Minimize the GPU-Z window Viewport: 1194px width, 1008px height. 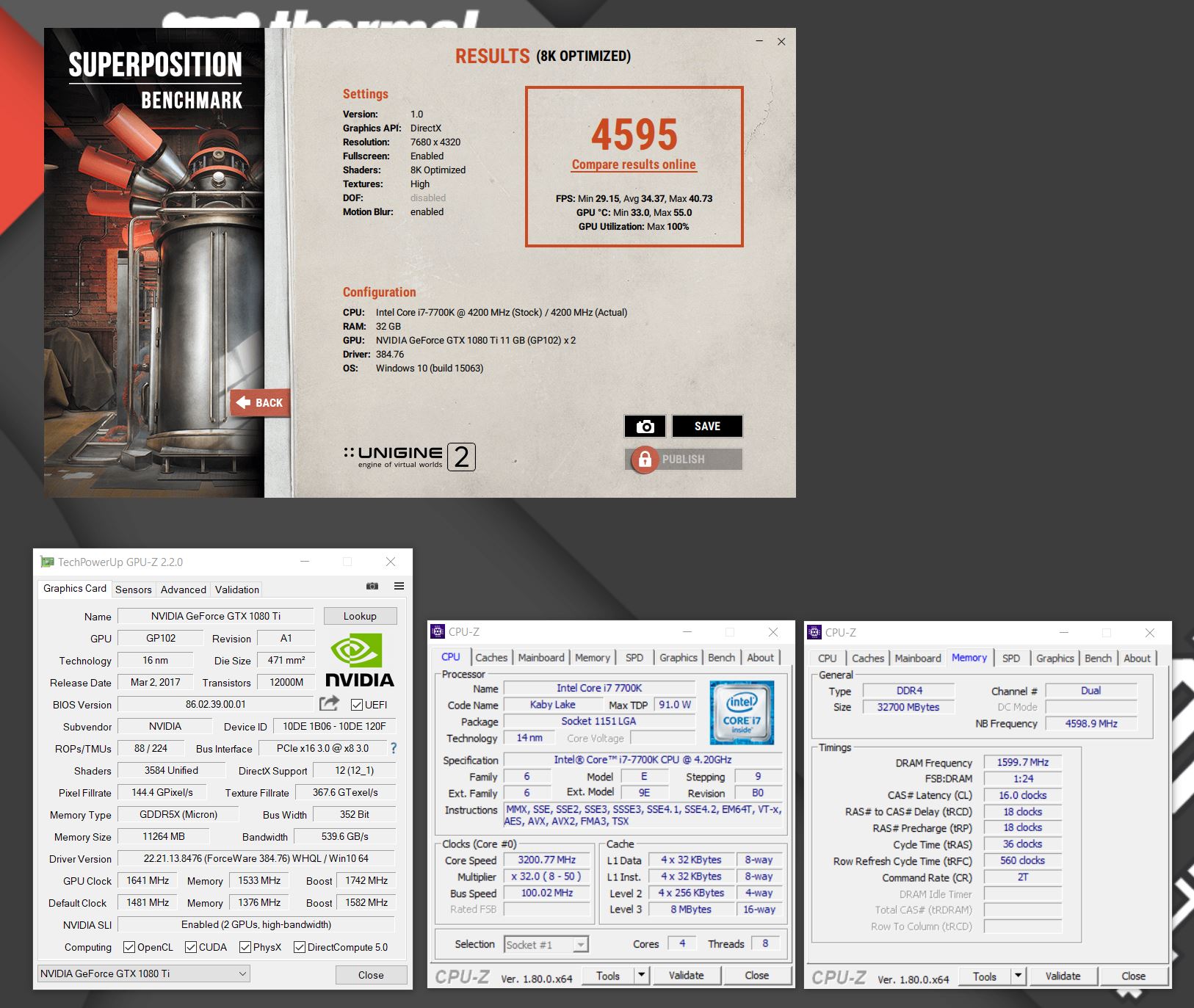pyautogui.click(x=305, y=562)
